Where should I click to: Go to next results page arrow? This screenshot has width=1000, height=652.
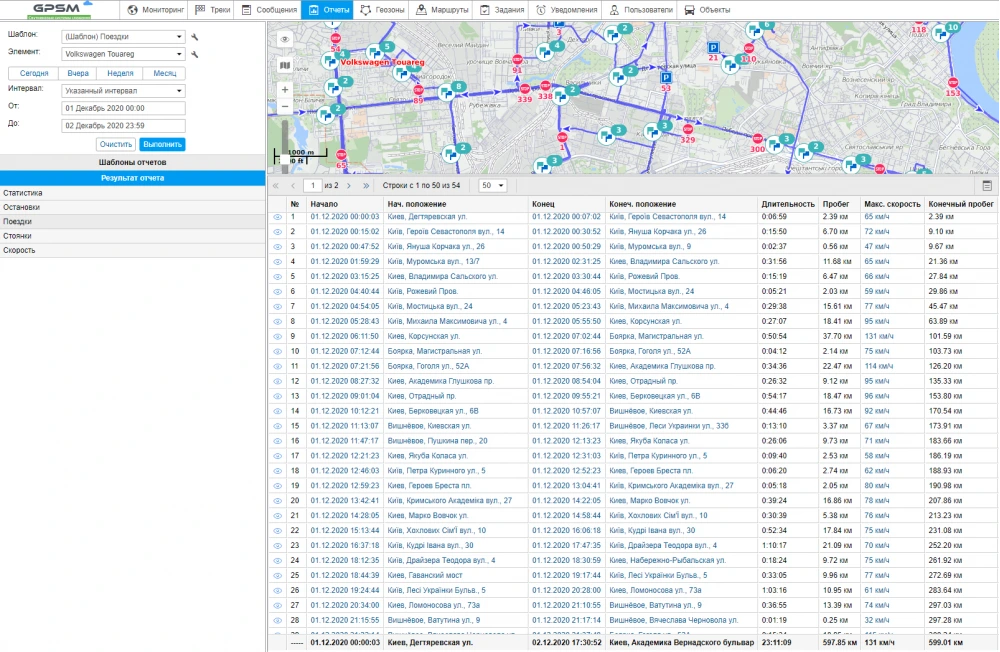350,186
